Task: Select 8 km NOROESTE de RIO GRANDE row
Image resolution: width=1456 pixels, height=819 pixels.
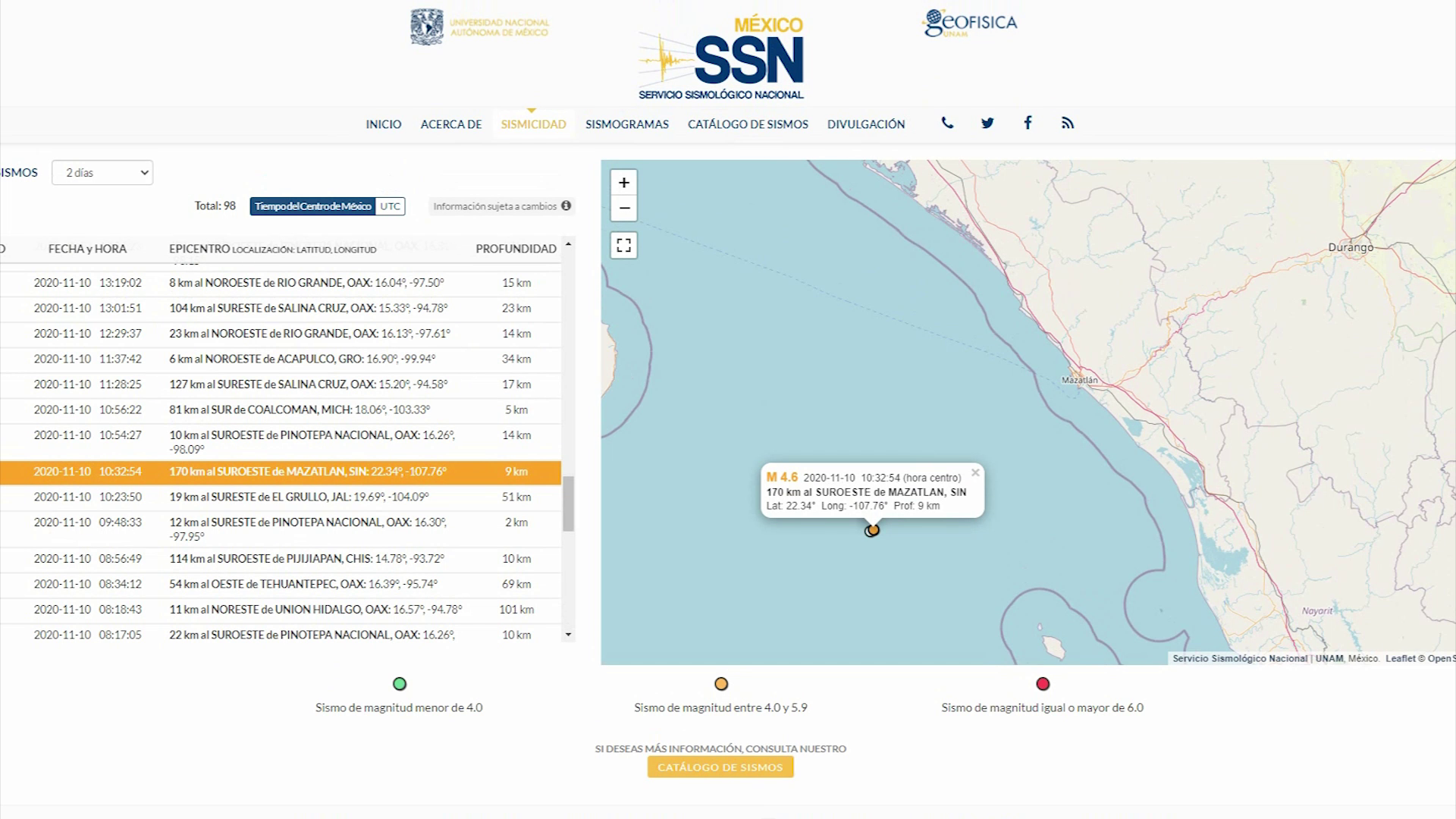Action: tap(281, 283)
